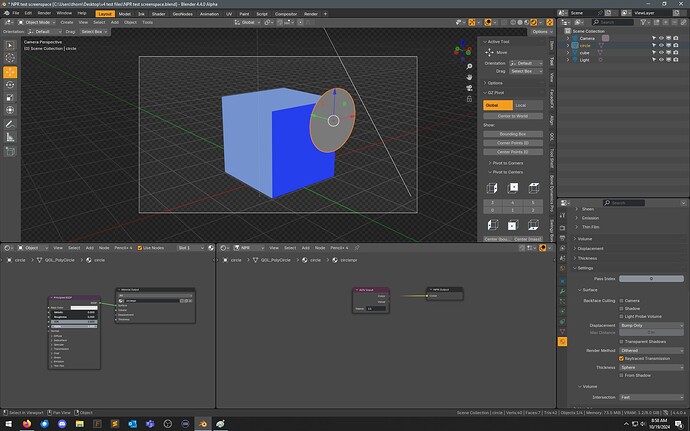Disable Raytraced Transmission checkbox
The width and height of the screenshot is (690, 431).
621,358
